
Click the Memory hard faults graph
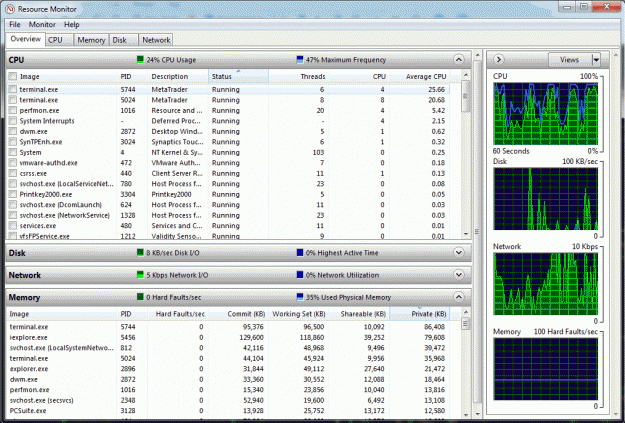click(546, 369)
